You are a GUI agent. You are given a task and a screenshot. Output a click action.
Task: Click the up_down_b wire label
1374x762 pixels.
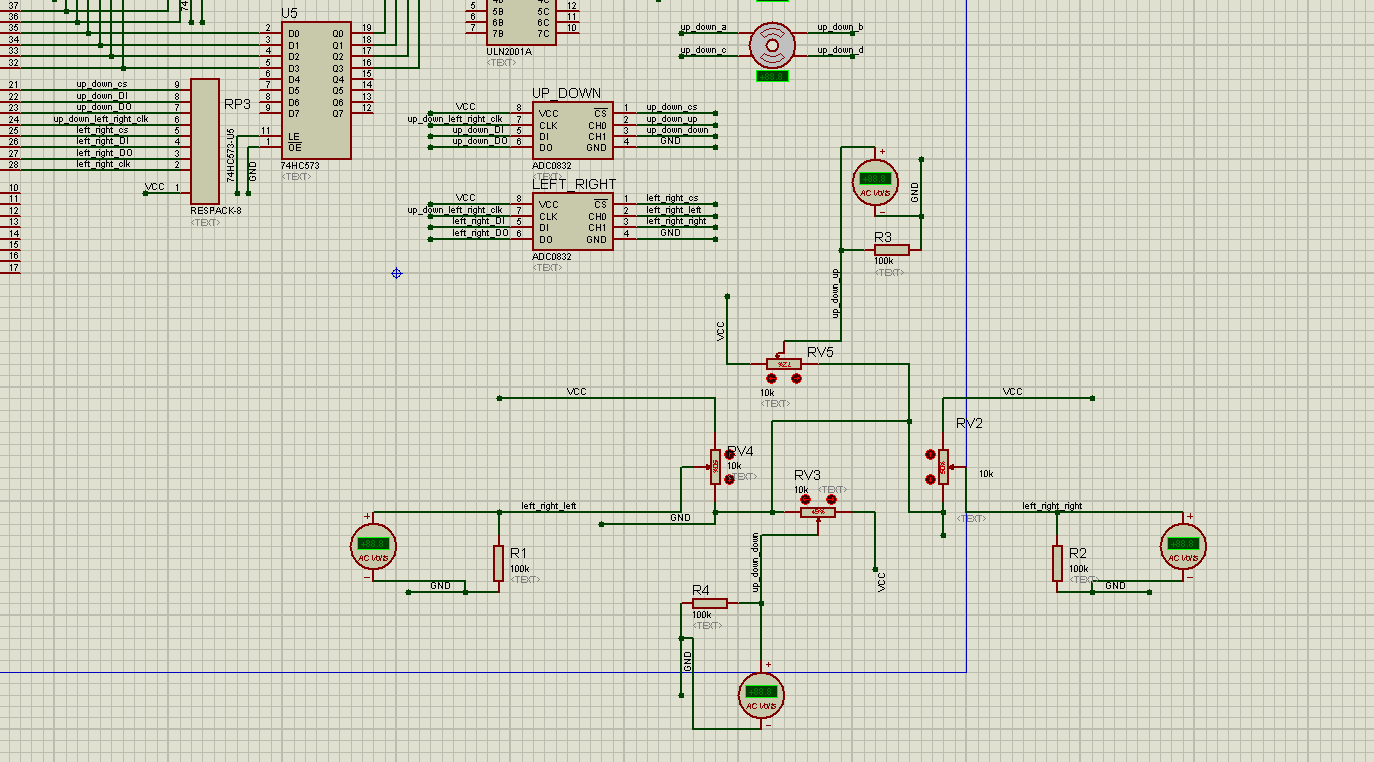point(840,27)
